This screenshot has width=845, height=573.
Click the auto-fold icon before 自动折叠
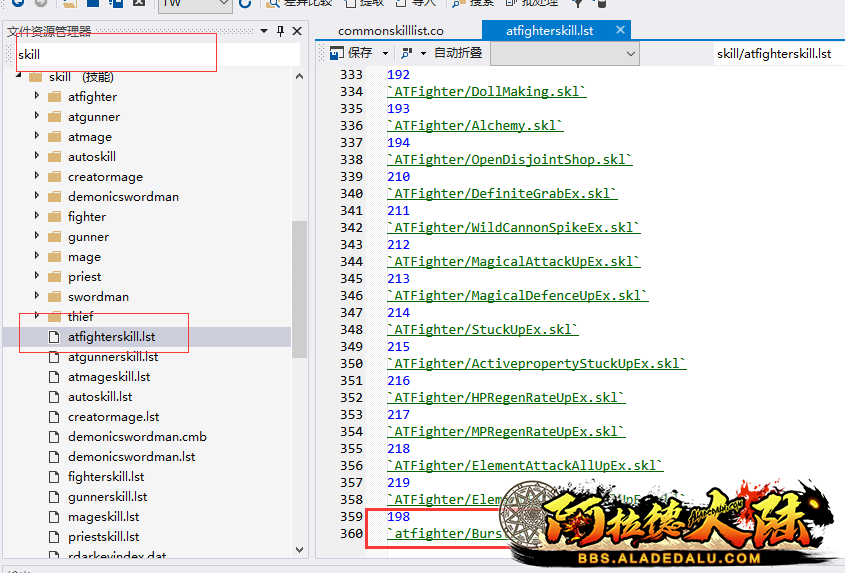(x=406, y=53)
